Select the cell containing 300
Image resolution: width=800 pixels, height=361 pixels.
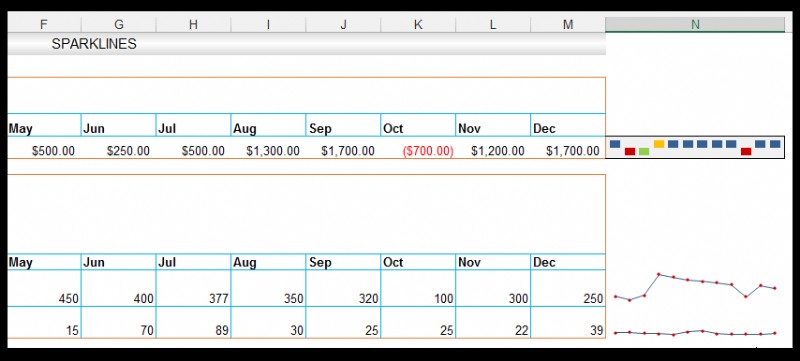(493, 288)
